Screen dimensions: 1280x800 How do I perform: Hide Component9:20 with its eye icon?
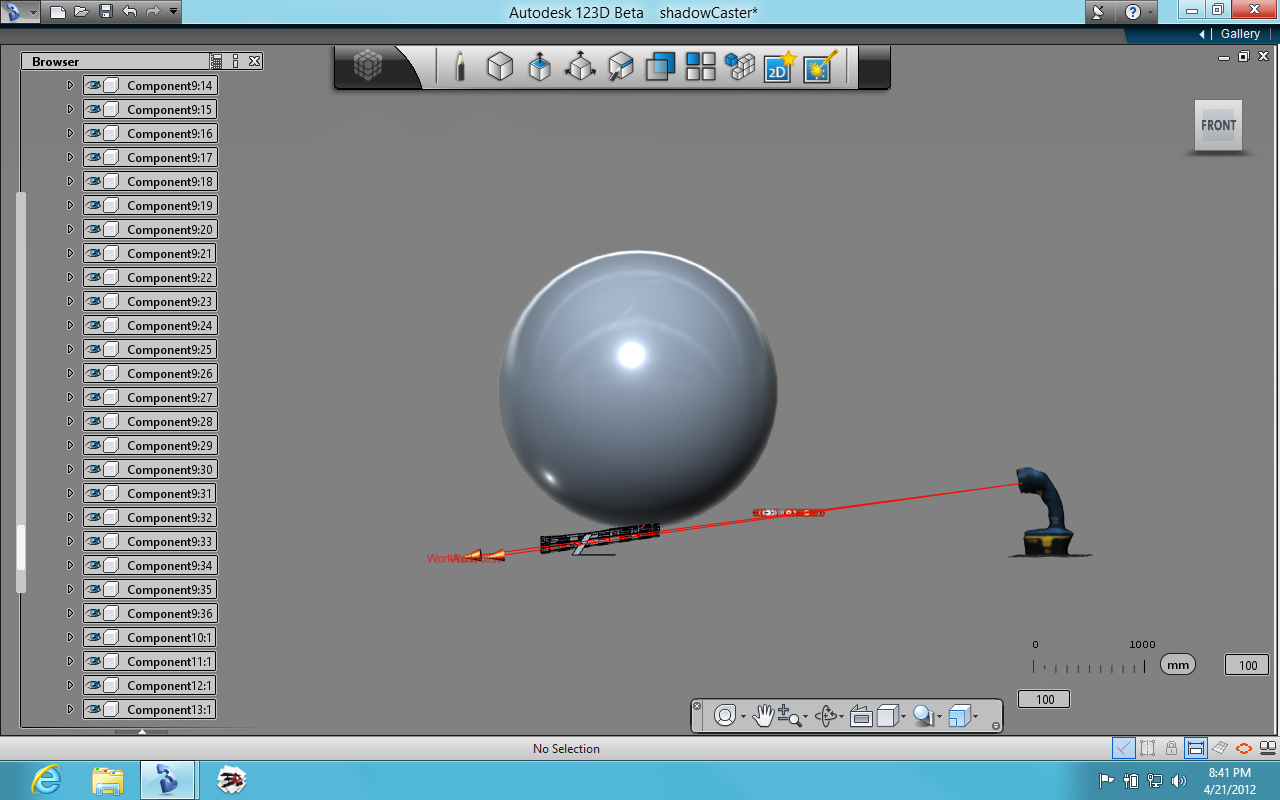94,230
